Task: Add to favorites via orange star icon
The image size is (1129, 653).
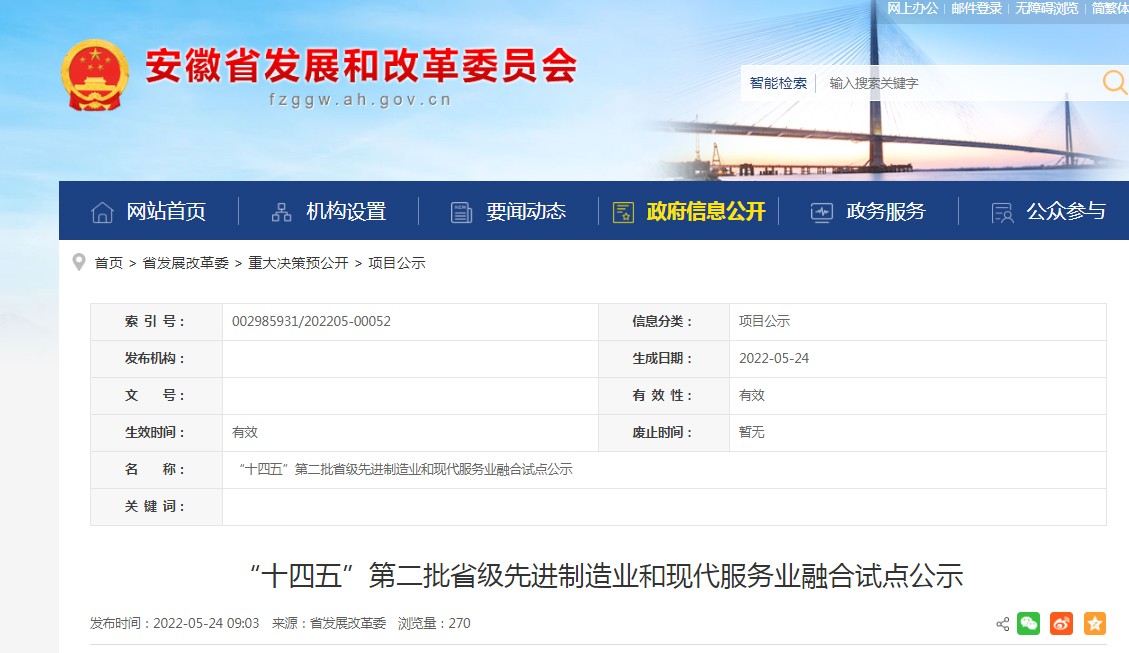Action: pos(1095,623)
